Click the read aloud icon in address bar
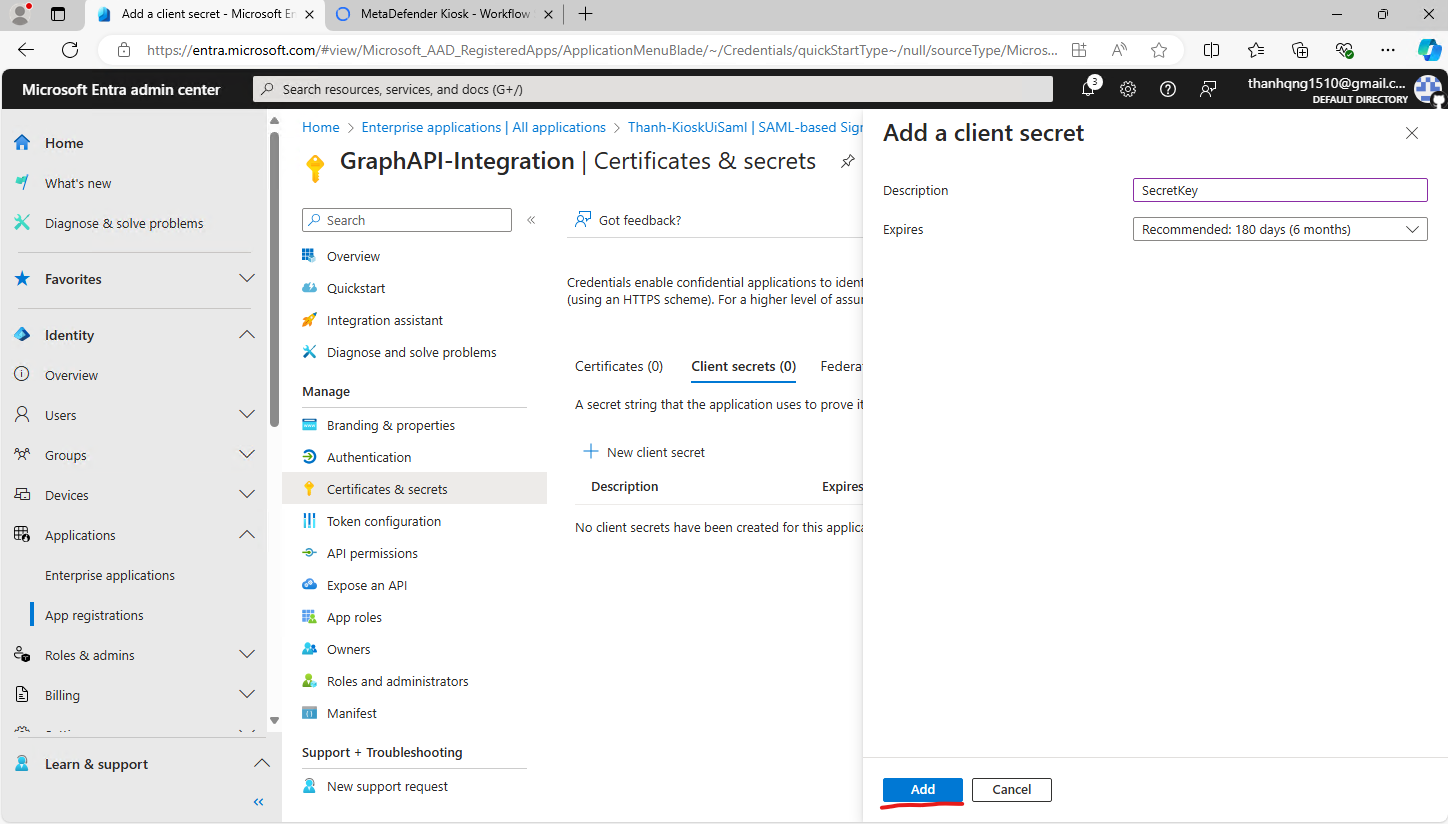Viewport: 1448px width, 824px height. point(1119,50)
